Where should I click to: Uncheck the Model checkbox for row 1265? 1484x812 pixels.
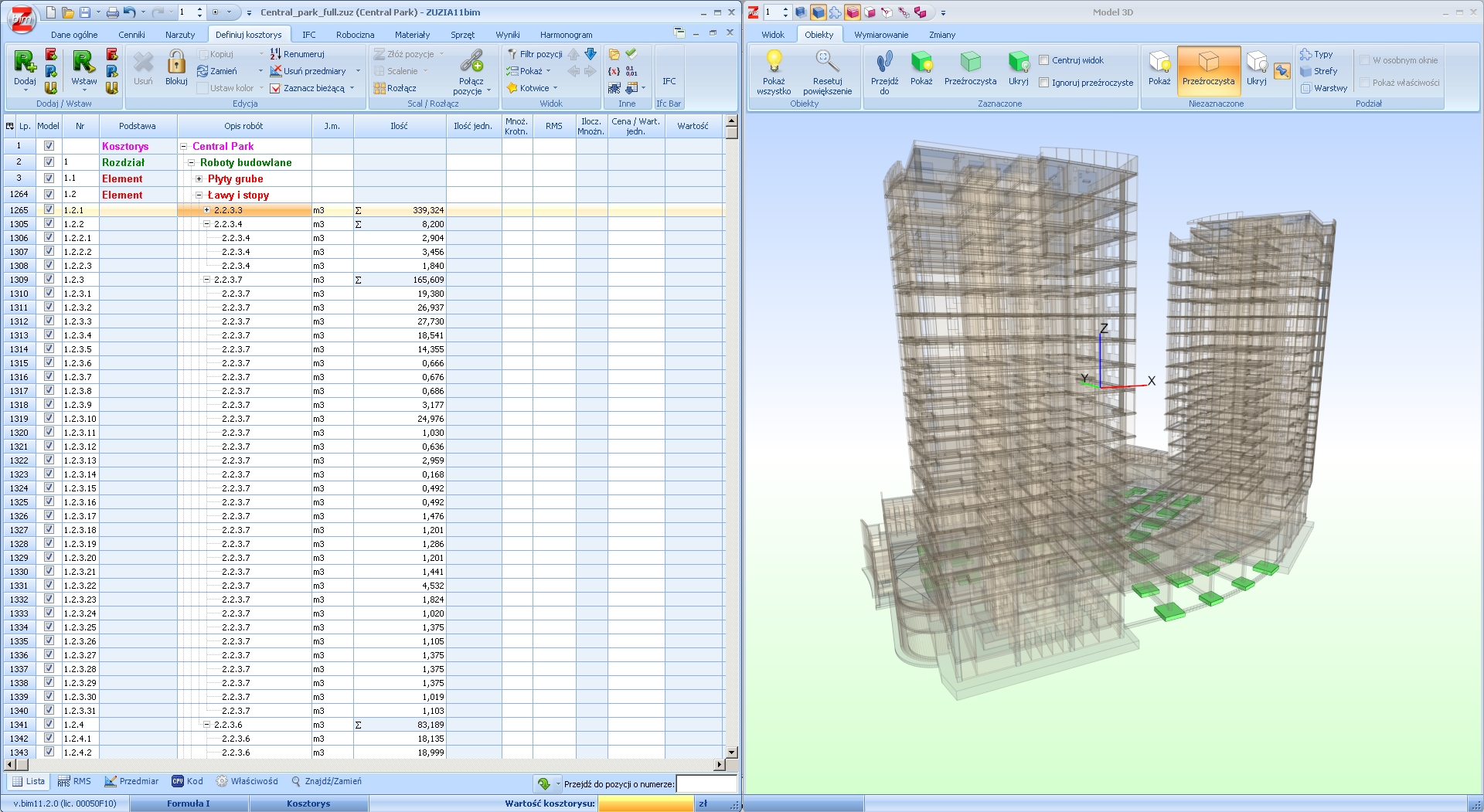click(49, 210)
